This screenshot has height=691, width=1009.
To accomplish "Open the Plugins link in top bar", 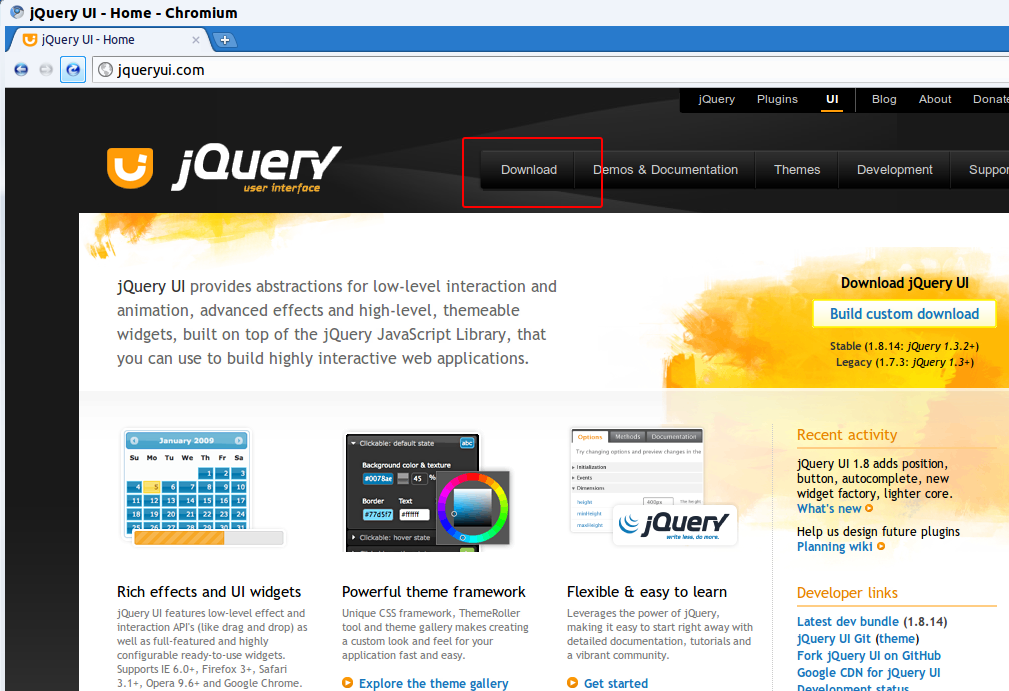I will (x=777, y=99).
